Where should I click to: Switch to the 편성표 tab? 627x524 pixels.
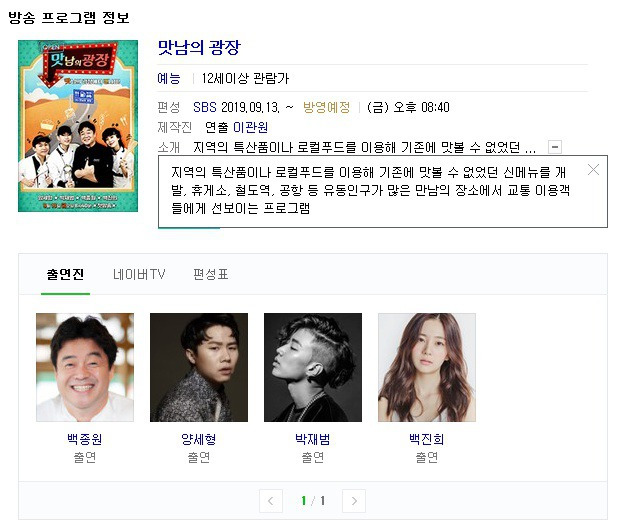point(211,274)
